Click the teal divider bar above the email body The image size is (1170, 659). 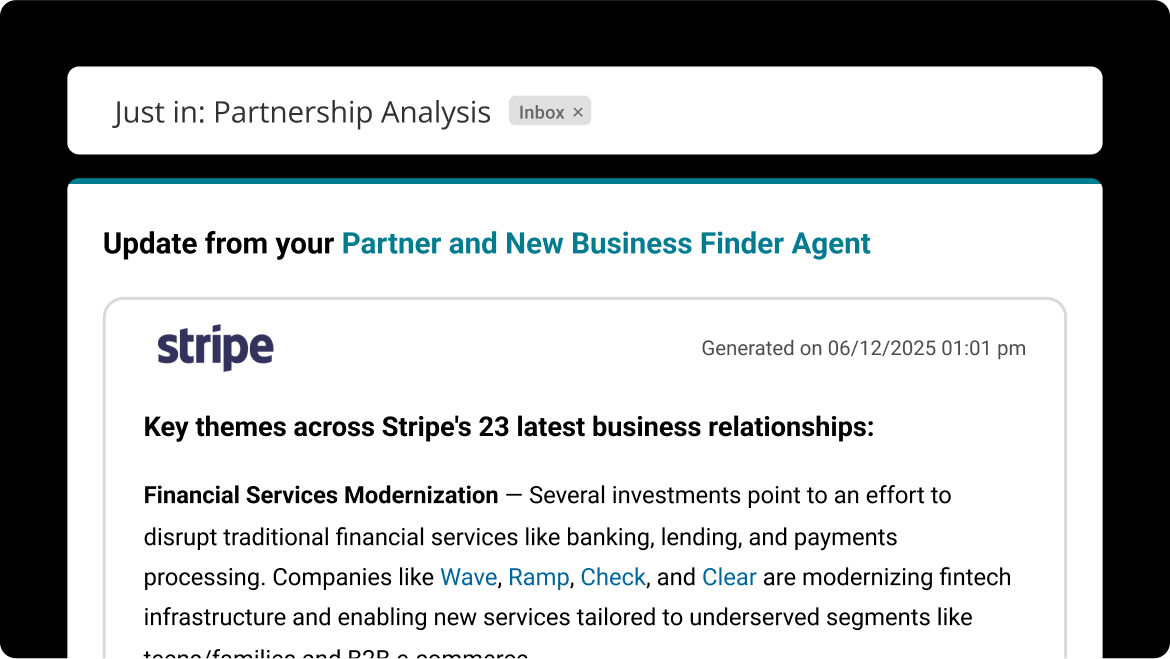pos(584,181)
